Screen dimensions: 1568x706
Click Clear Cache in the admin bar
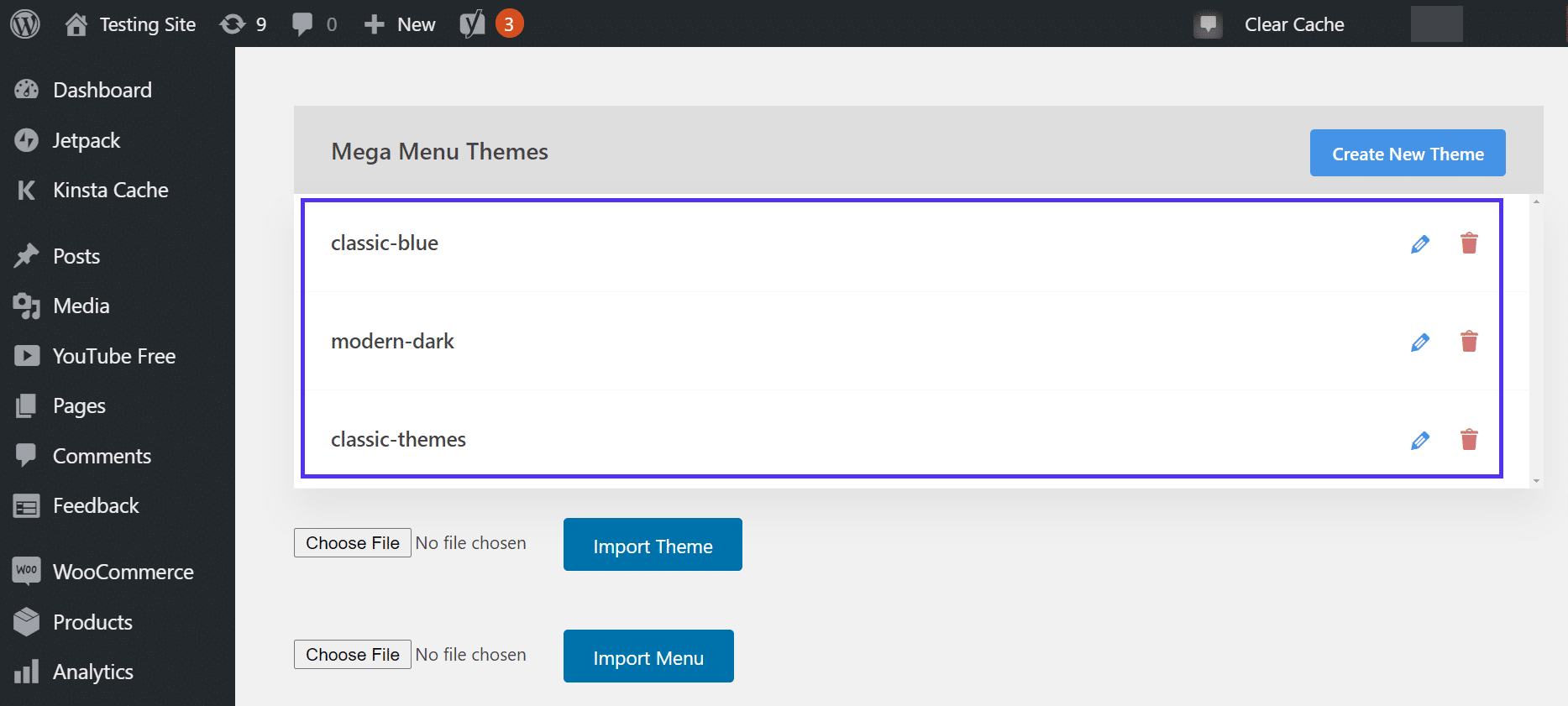pos(1293,24)
